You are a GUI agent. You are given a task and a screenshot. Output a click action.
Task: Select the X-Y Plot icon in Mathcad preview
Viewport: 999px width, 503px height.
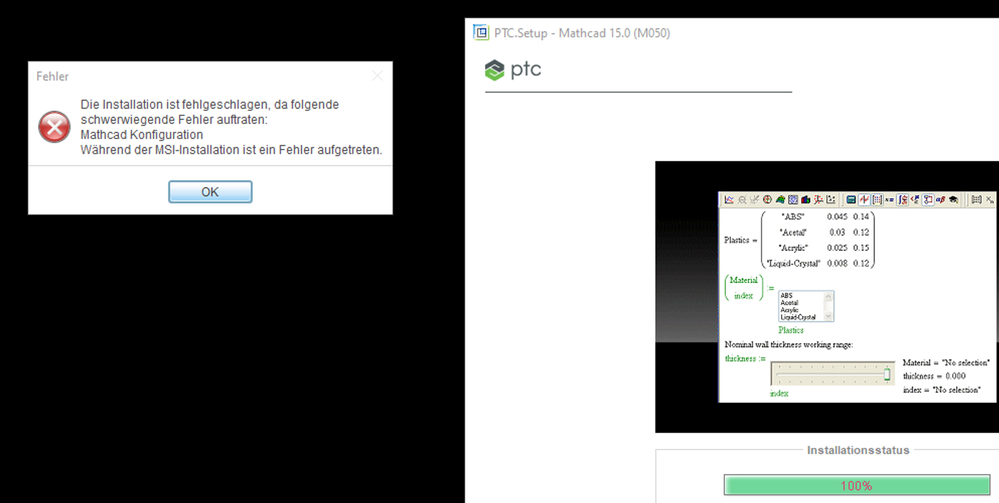tap(729, 200)
